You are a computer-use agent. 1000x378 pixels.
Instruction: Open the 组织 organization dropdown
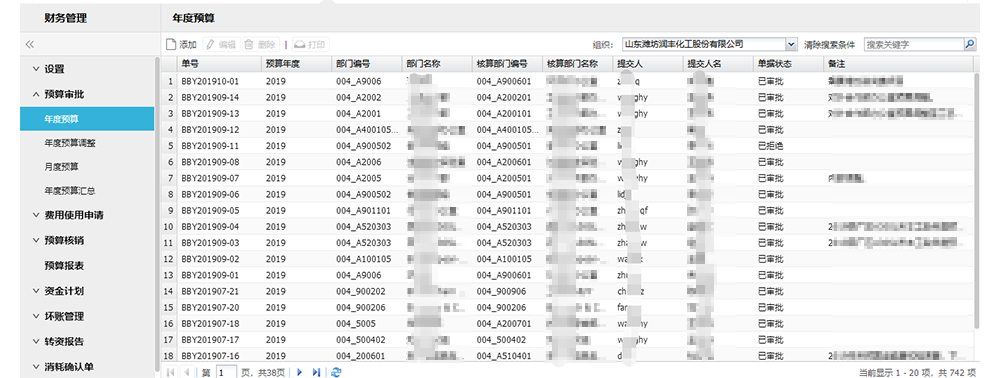point(791,44)
